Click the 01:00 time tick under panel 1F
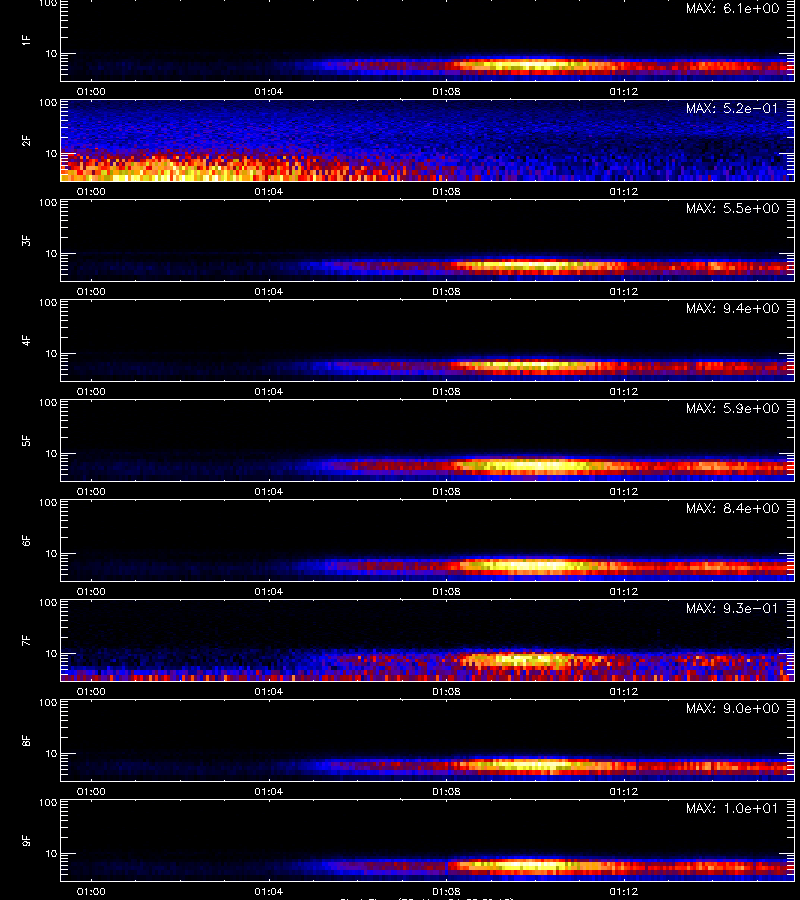 click(91, 91)
